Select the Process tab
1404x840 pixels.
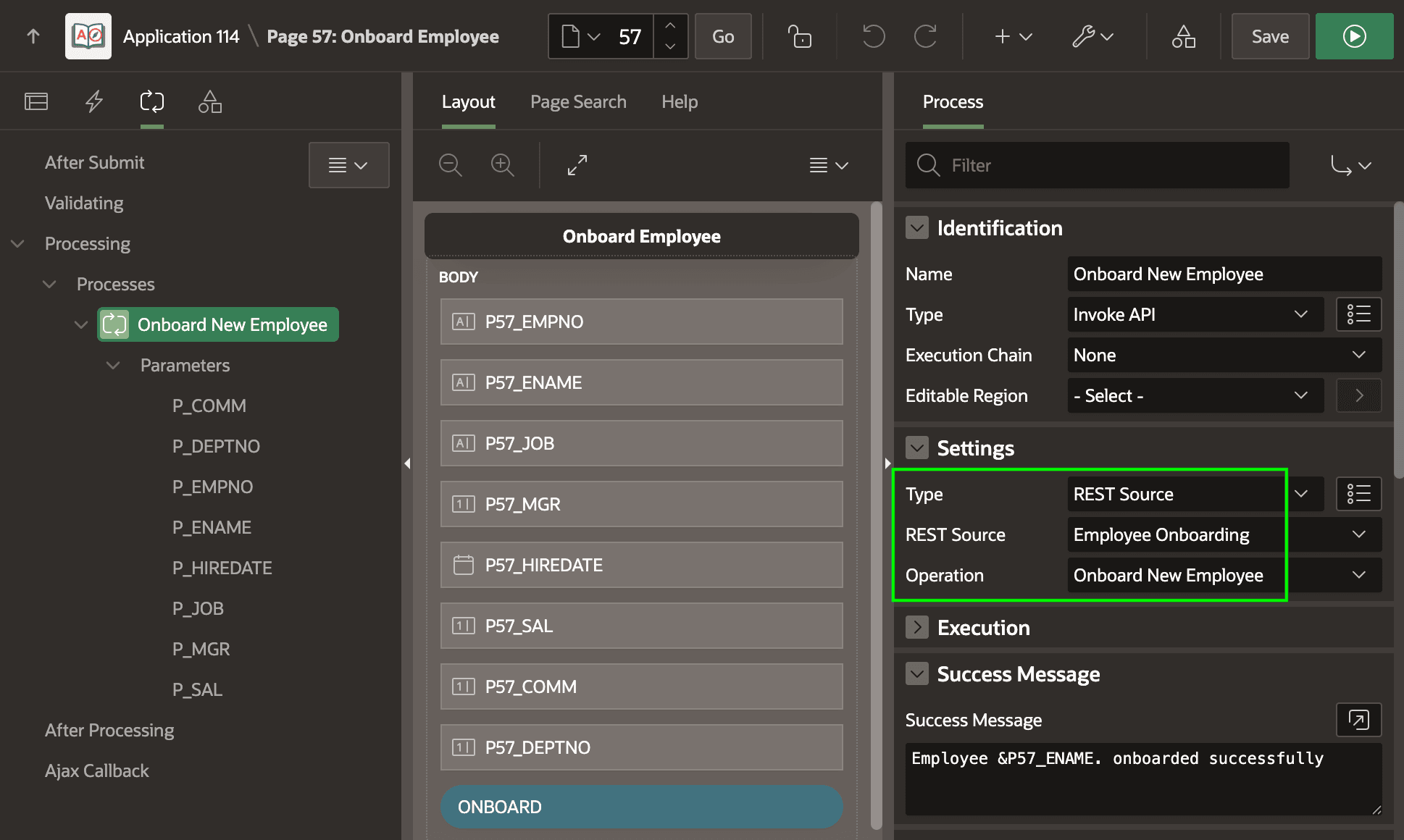pyautogui.click(x=953, y=101)
